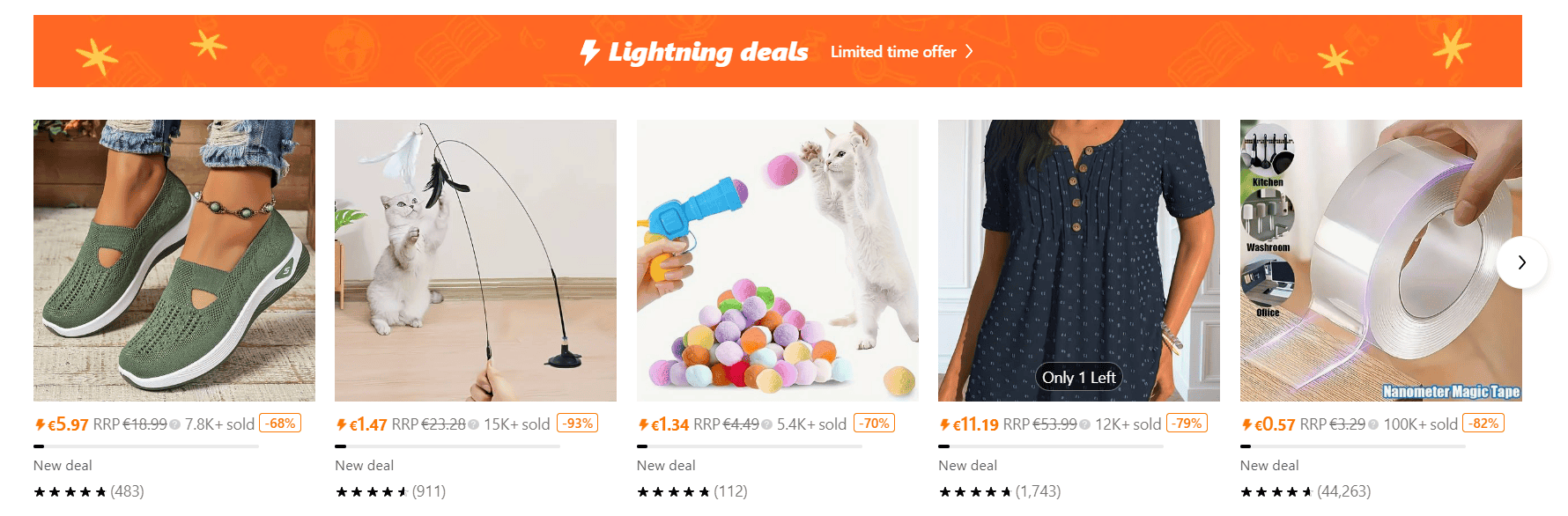
Task: Click the lightning icon next to €5.97 price
Action: [41, 424]
